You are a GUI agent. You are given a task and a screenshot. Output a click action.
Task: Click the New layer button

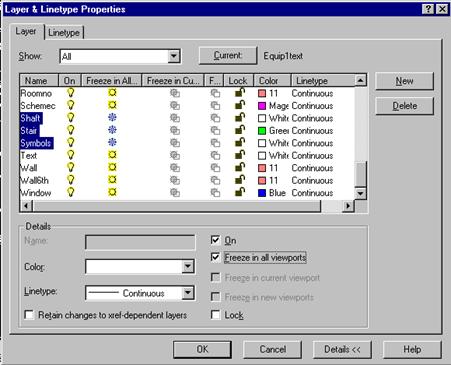pyautogui.click(x=404, y=81)
